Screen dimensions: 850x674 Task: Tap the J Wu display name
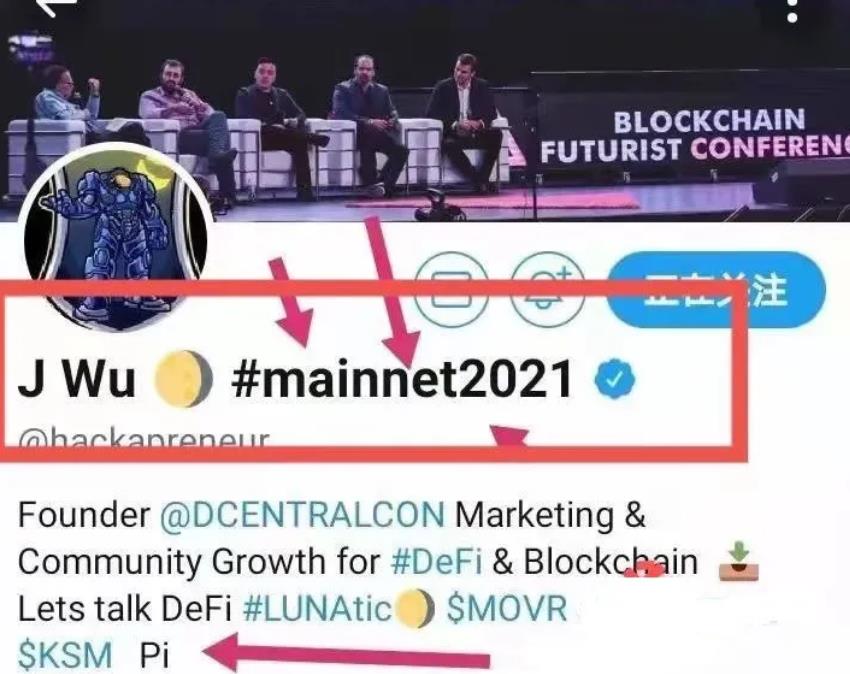(76, 378)
